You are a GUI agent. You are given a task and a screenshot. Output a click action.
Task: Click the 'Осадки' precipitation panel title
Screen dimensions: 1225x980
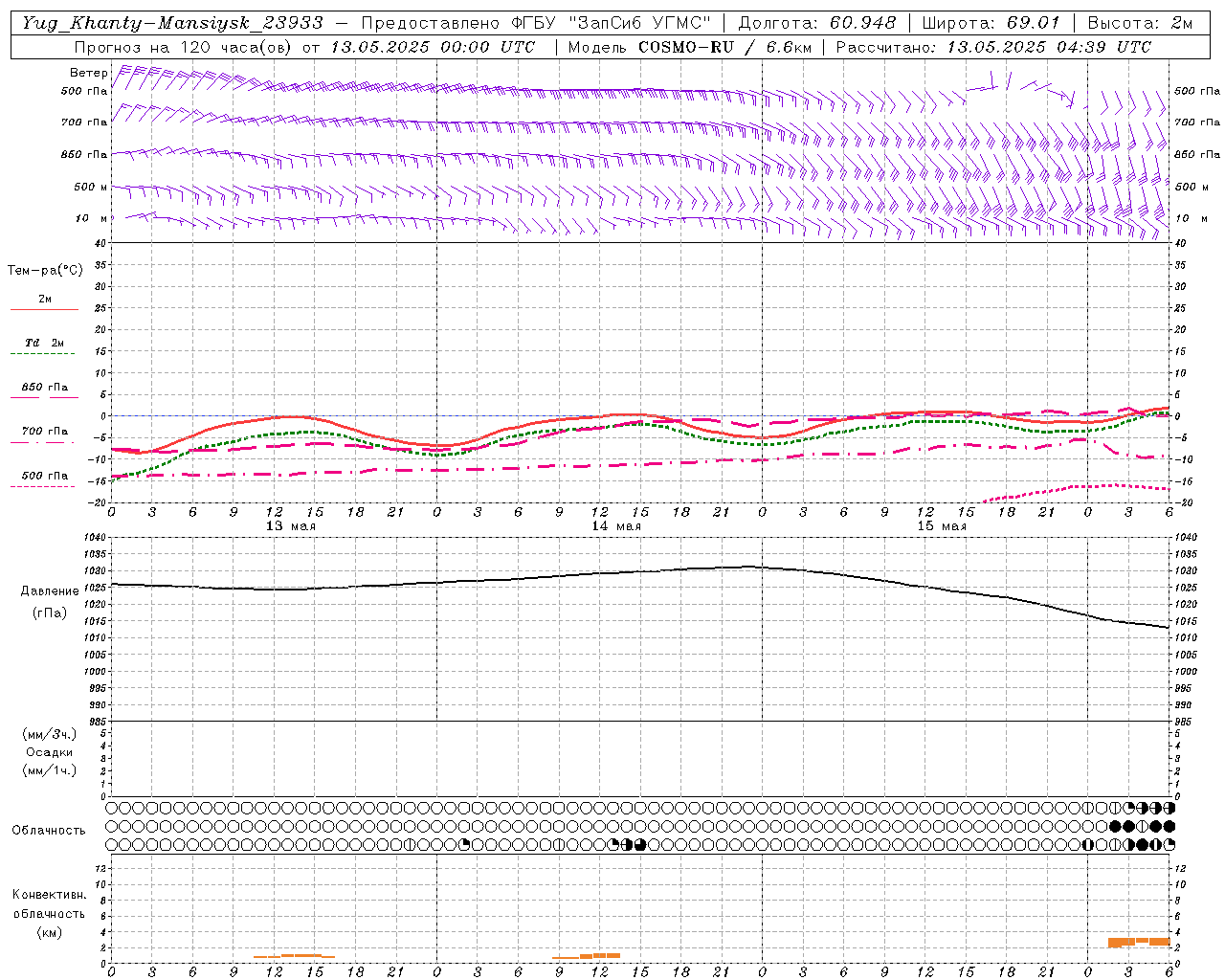(x=50, y=752)
